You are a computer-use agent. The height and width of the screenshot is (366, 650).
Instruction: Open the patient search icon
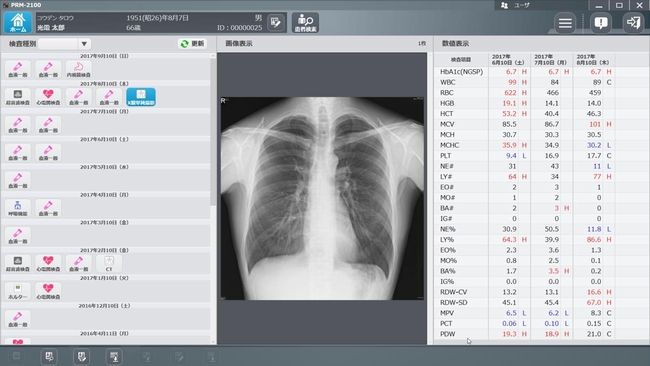coord(306,22)
